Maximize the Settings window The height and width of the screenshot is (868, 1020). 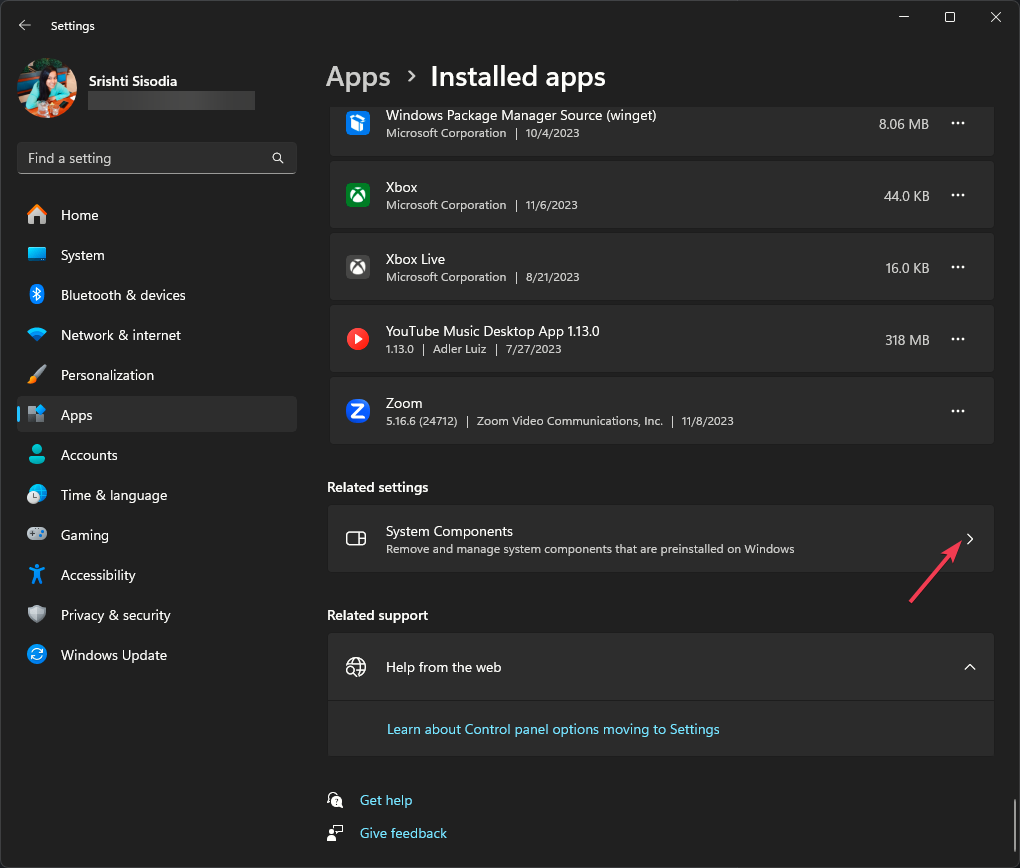point(950,18)
